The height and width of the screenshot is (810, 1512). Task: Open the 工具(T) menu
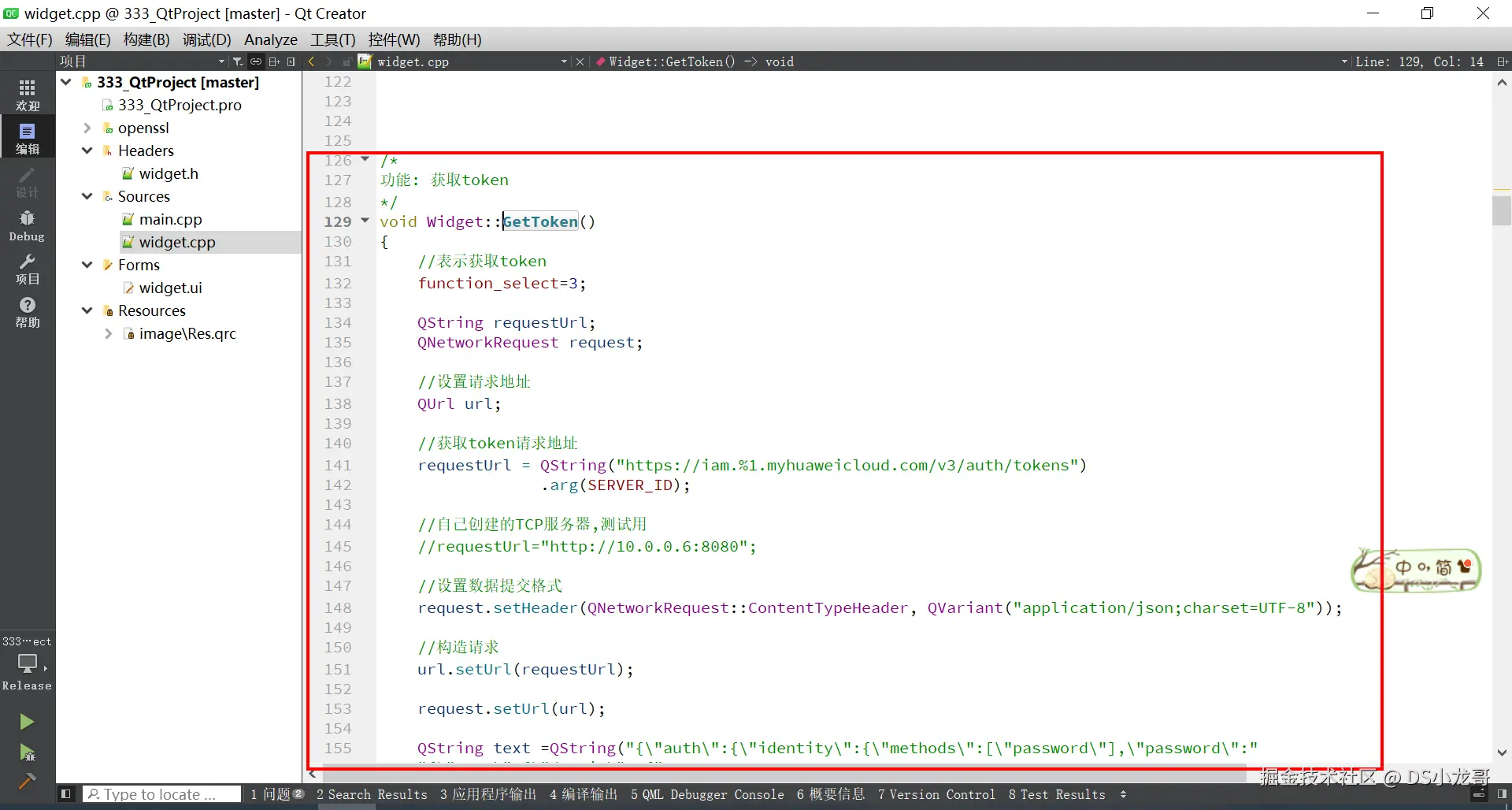pos(332,39)
